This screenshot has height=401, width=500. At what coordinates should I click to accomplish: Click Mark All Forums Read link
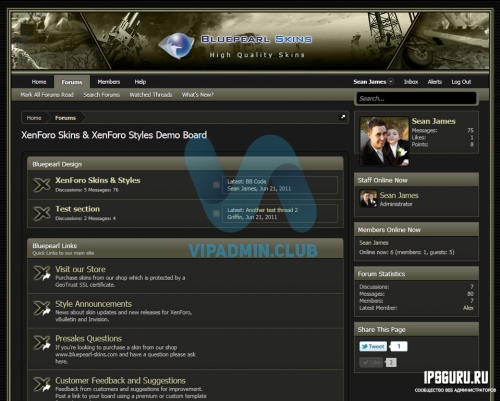(x=47, y=95)
